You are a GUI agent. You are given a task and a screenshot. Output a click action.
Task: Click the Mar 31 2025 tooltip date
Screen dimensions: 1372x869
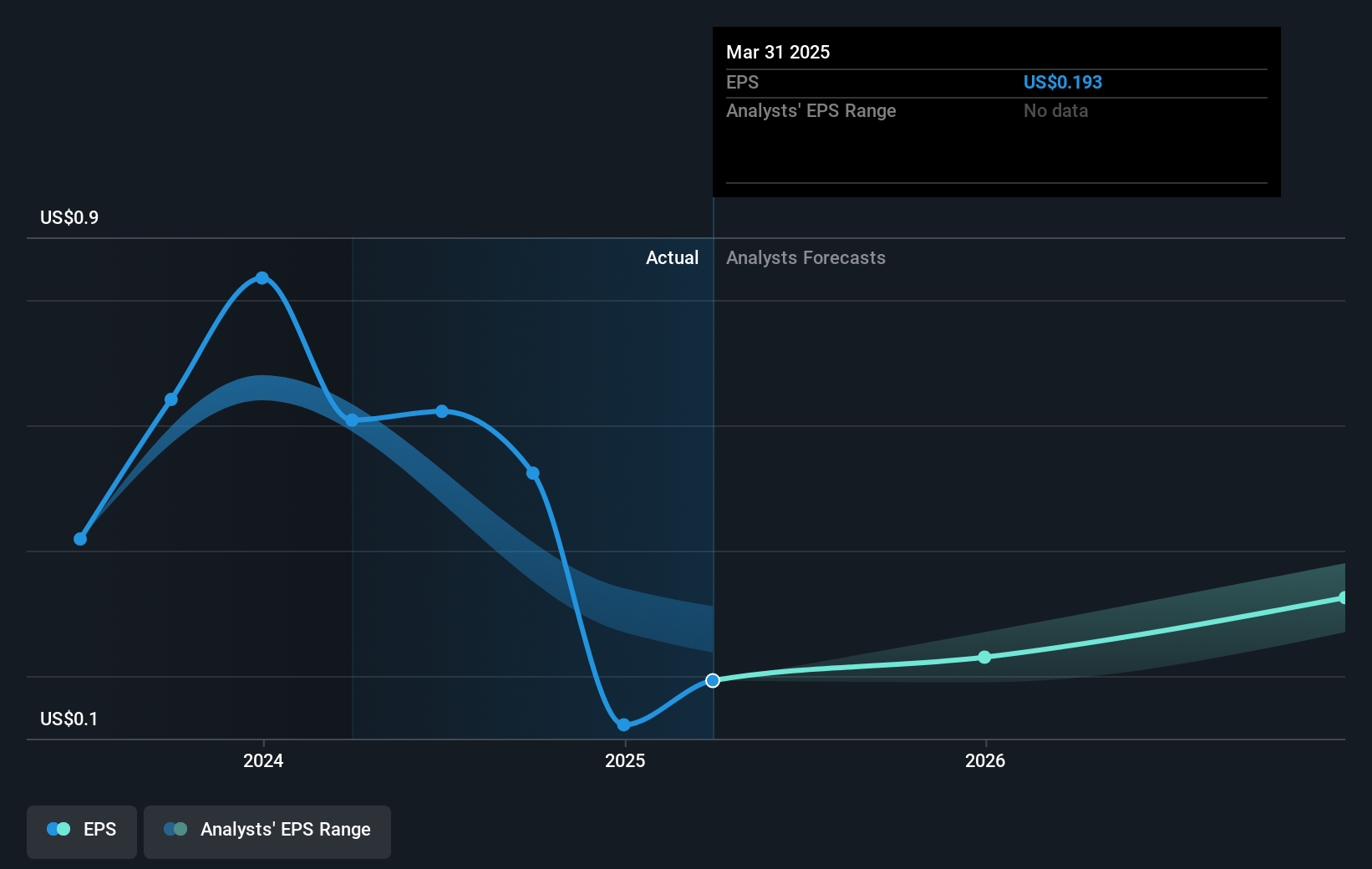tap(778, 52)
